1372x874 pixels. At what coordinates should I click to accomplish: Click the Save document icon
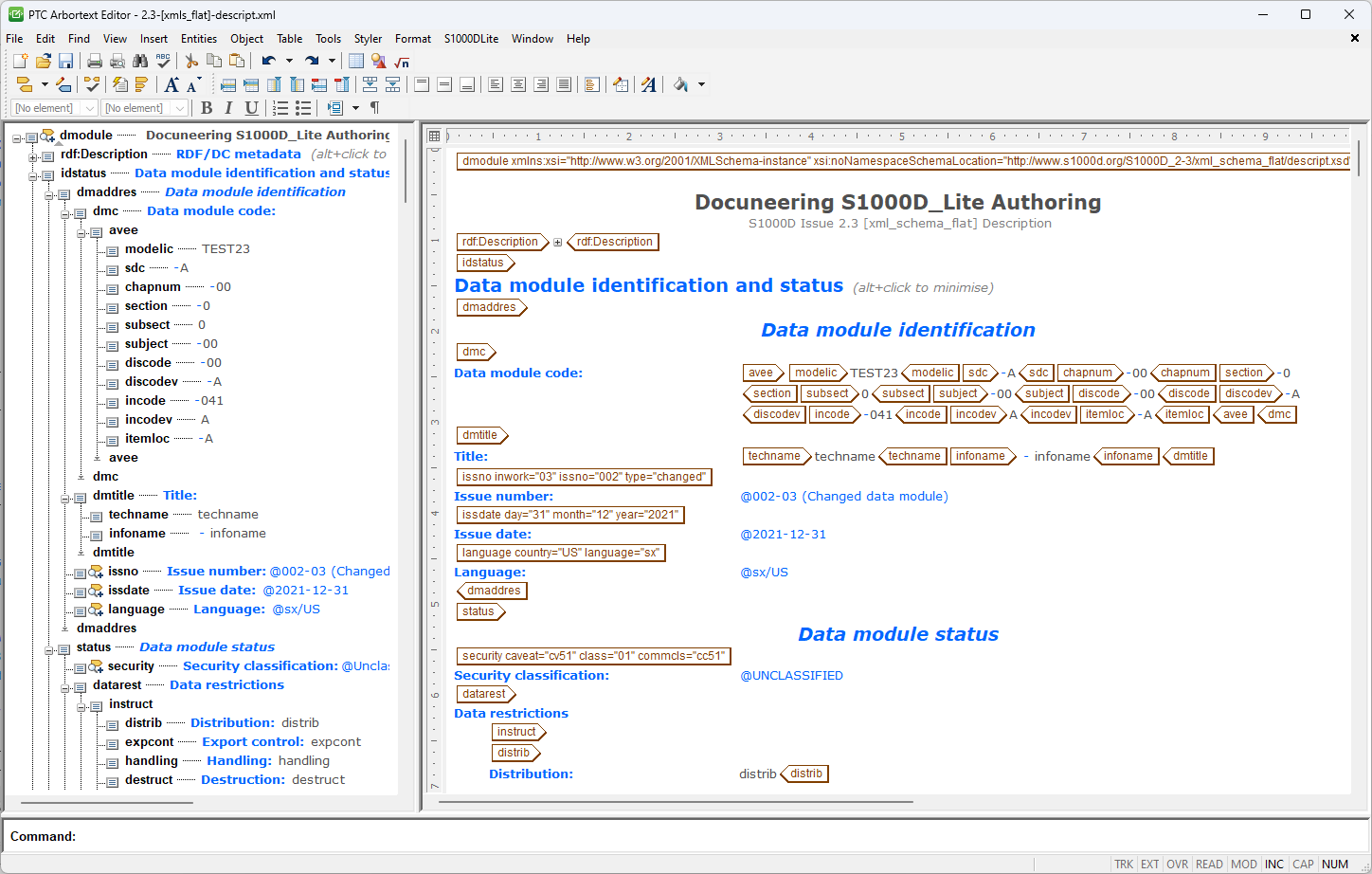65,61
